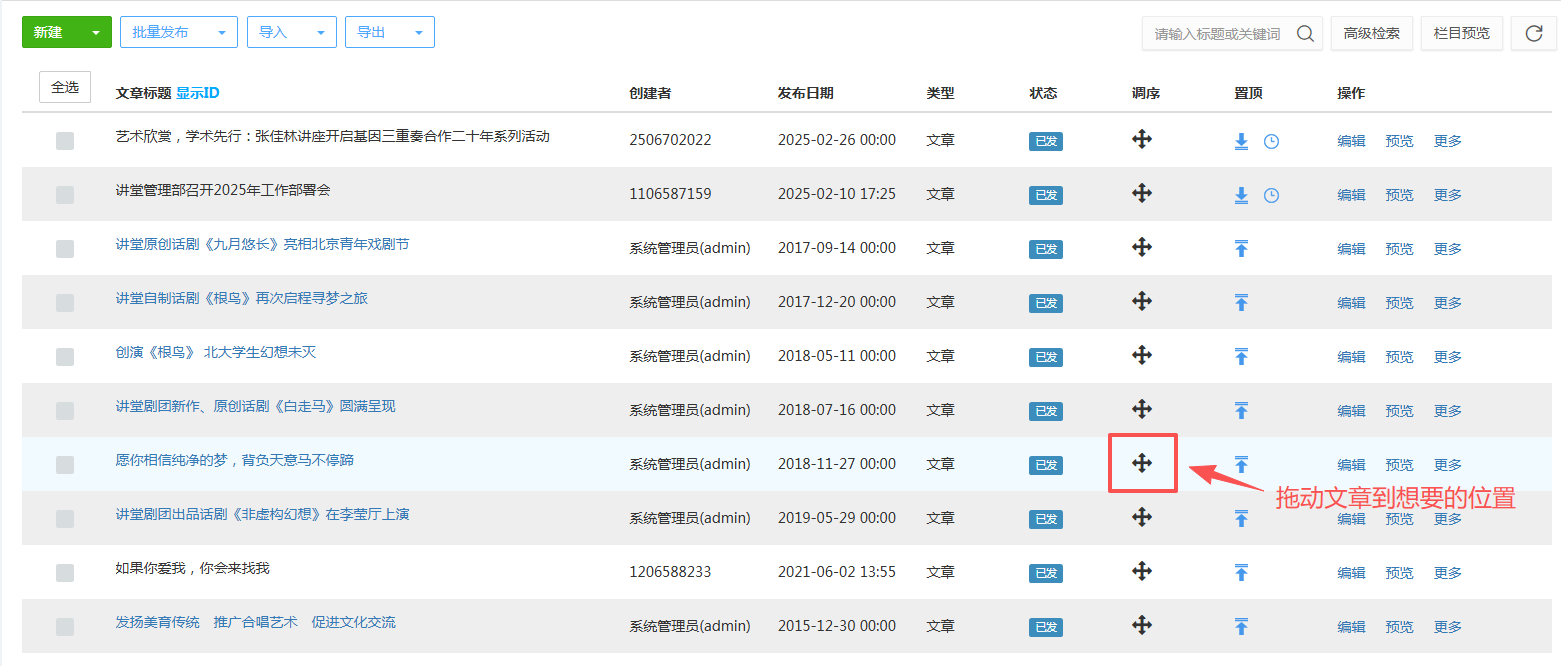Click the refresh icon button
Viewport: 1561px width, 666px height.
coord(1533,33)
